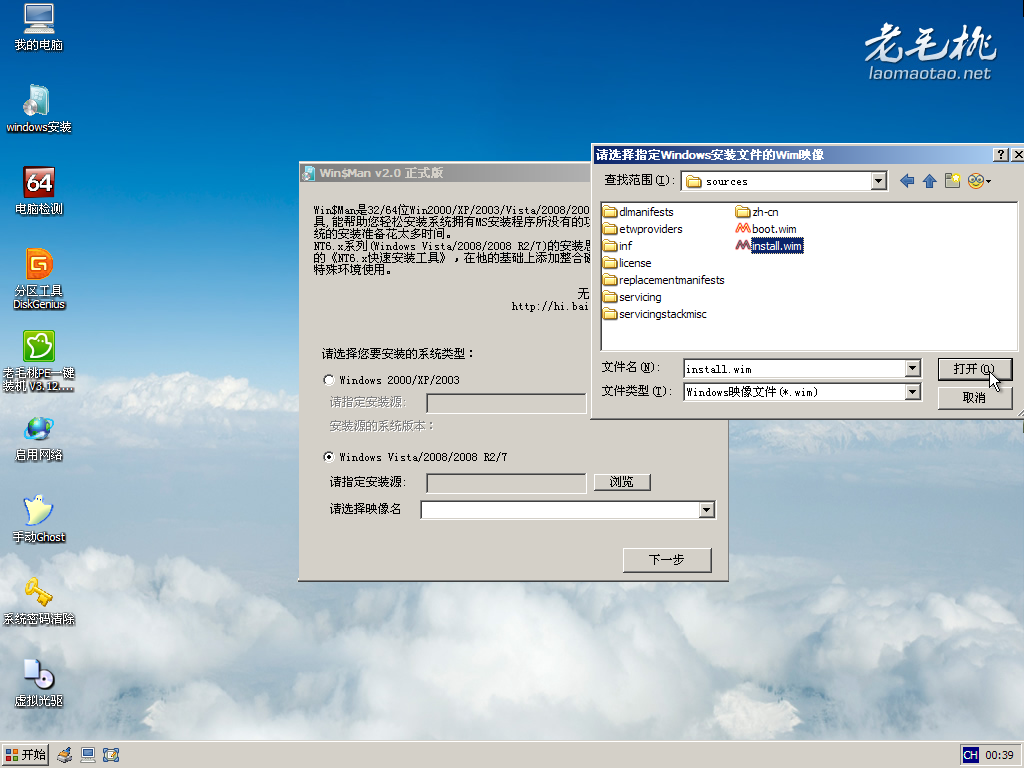Select the dlmanifests folder

coord(638,212)
